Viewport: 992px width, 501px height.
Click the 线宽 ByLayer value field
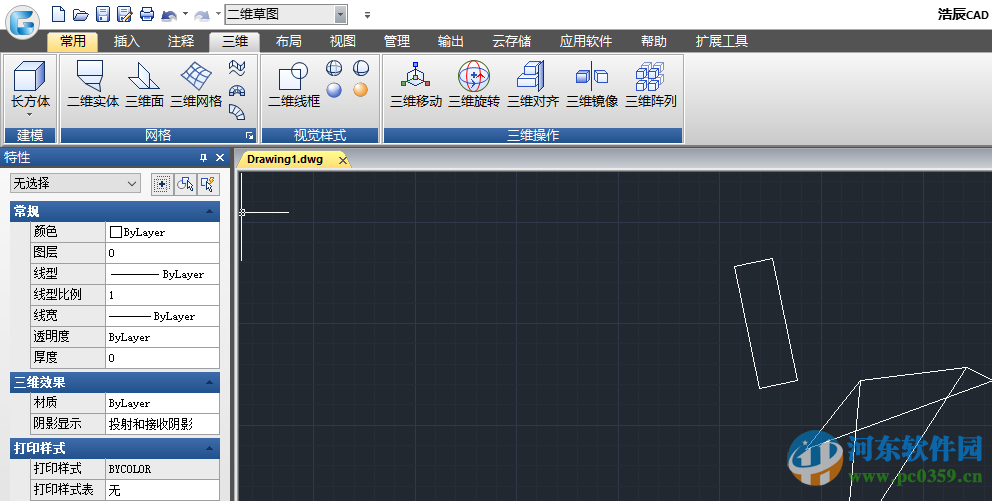pos(162,316)
